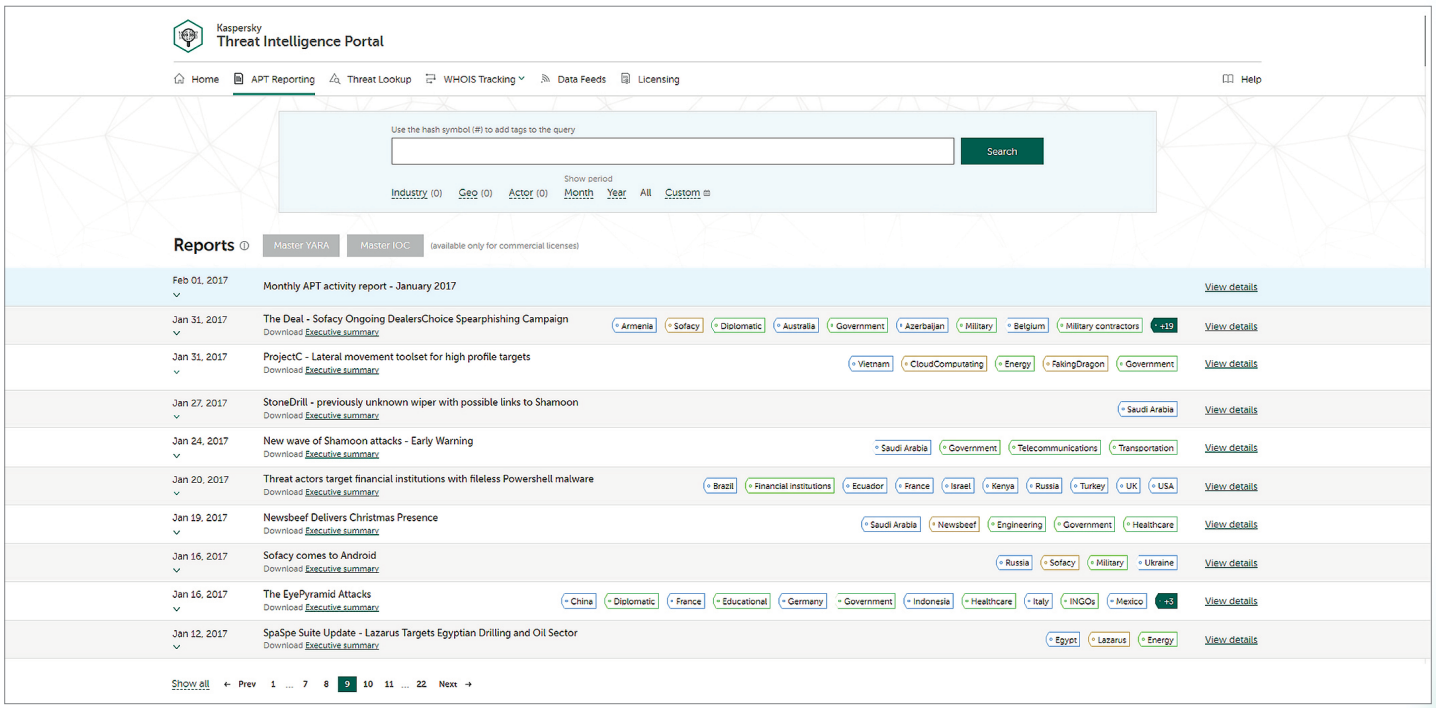Go to page 10 in pagination
Viewport: 1436px width, 708px height.
(x=368, y=684)
